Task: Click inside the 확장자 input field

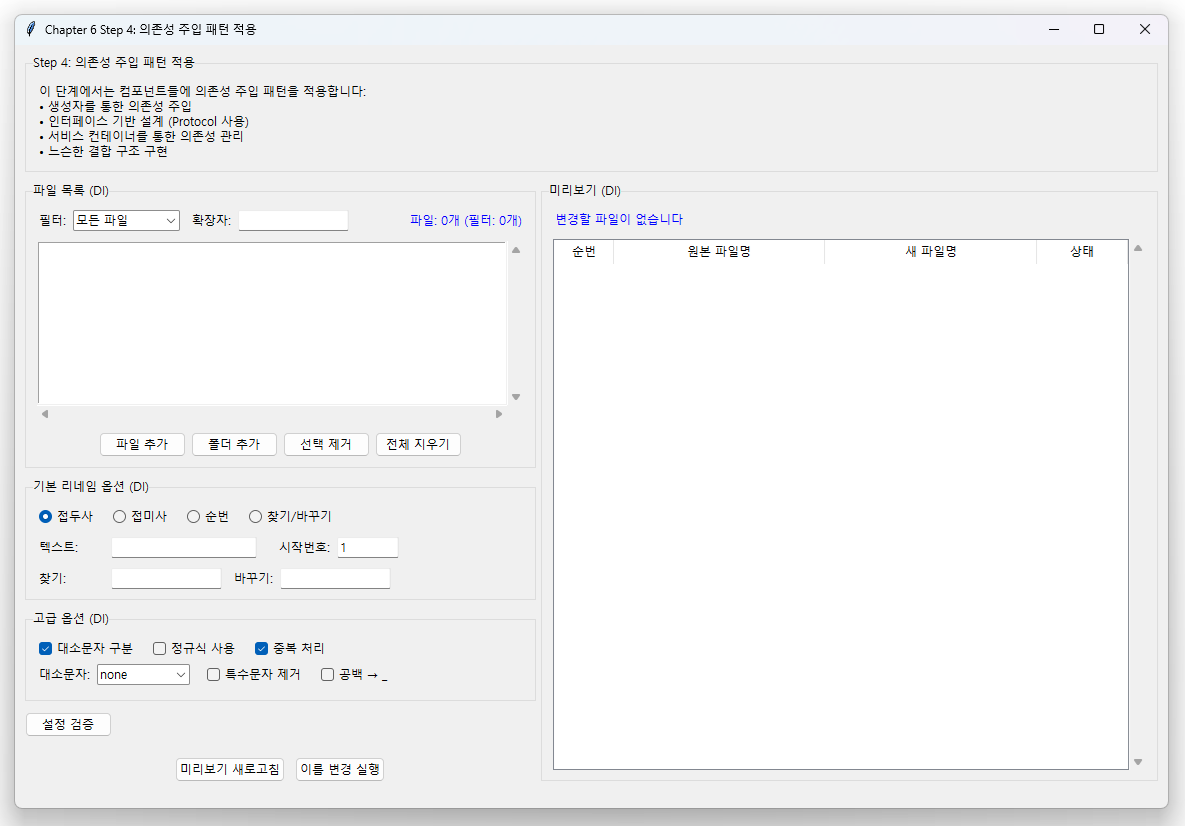Action: point(293,220)
